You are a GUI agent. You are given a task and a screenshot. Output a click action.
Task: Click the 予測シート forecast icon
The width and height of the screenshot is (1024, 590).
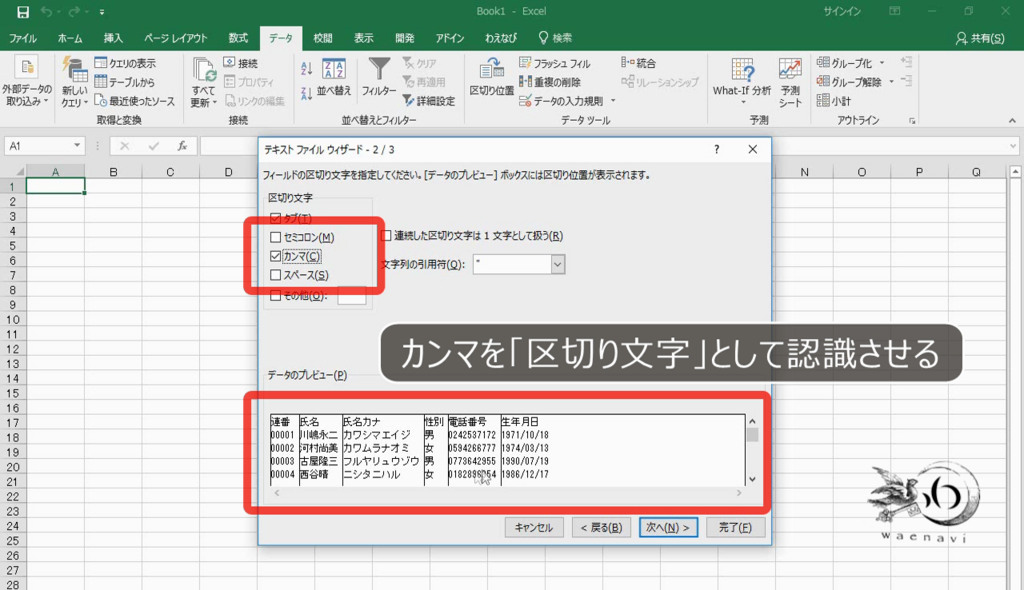(790, 69)
